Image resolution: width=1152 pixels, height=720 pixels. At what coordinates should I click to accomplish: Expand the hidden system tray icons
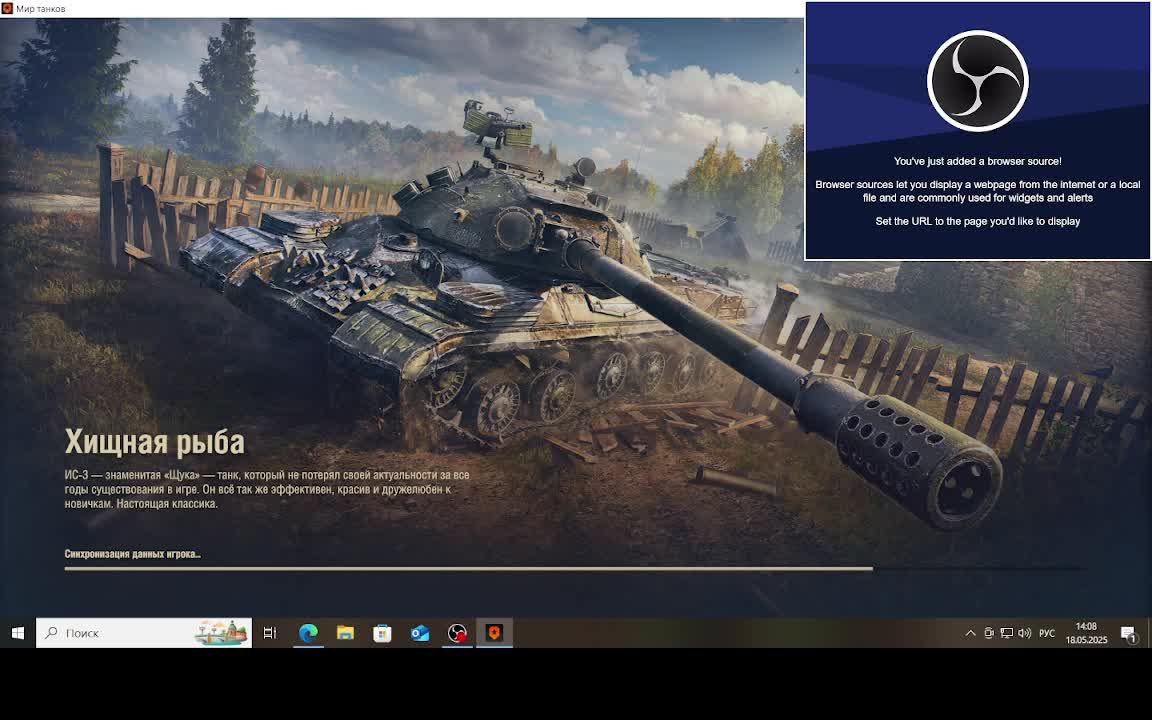click(x=971, y=633)
